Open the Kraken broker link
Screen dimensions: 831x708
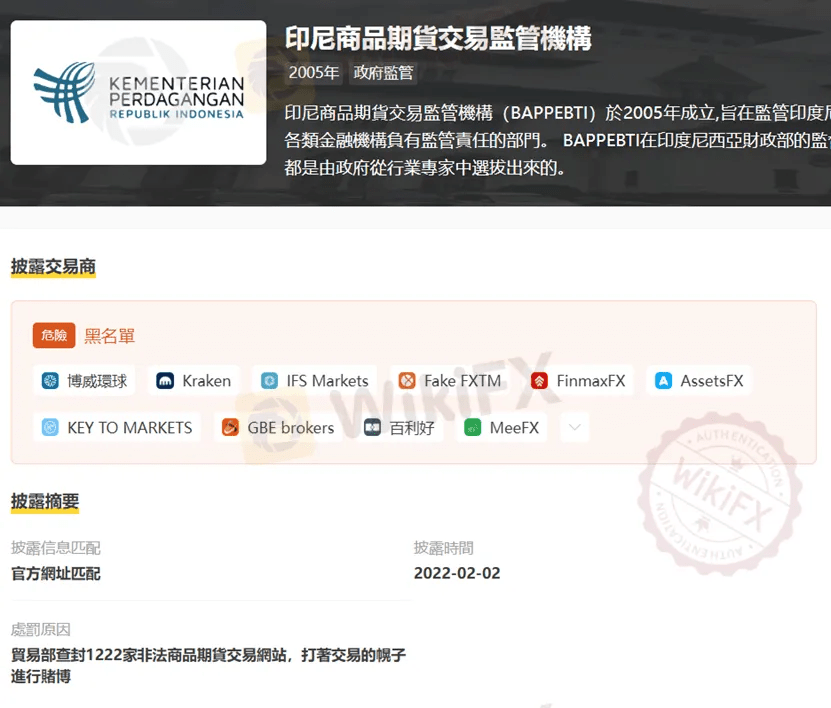pos(194,380)
